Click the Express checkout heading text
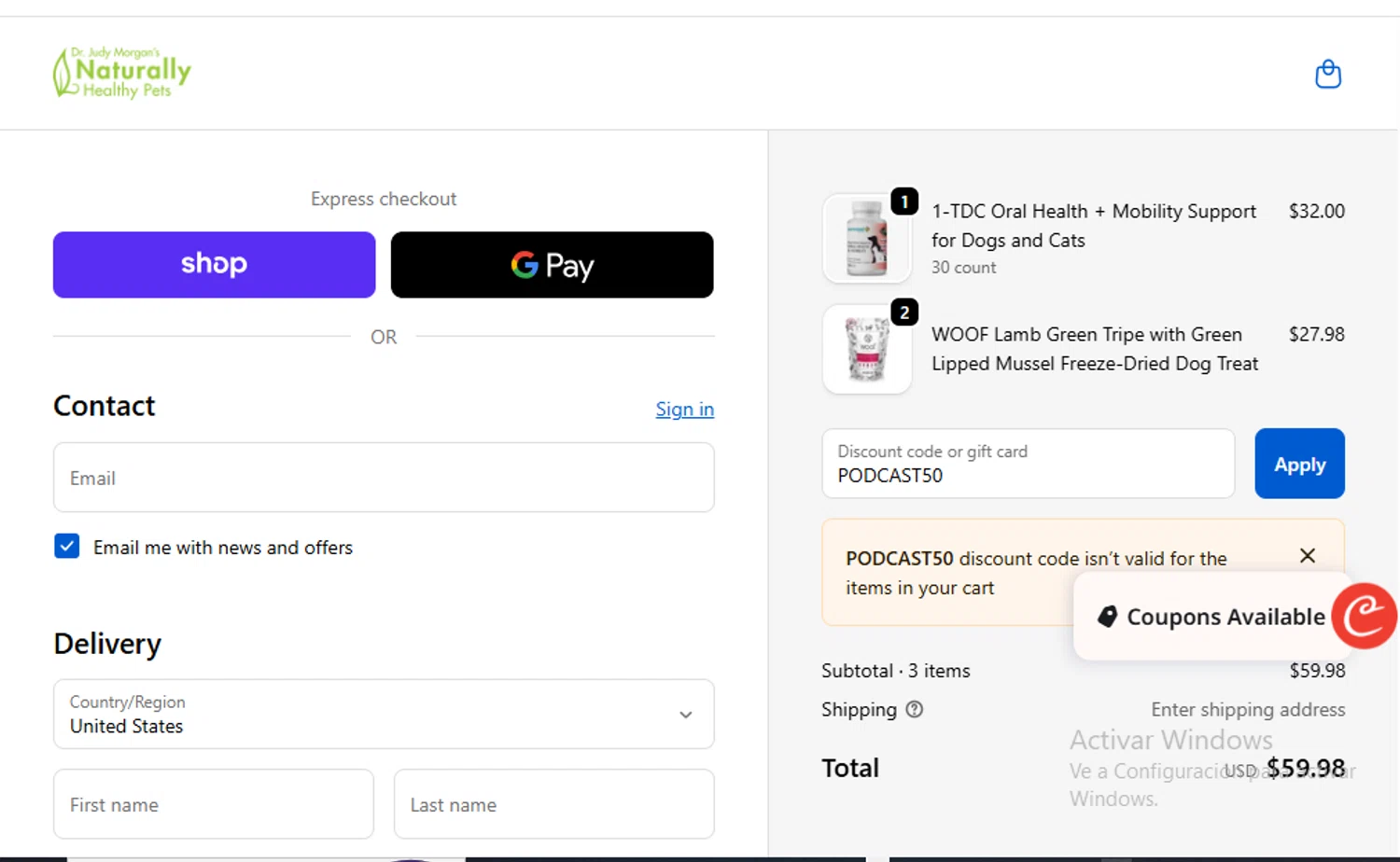Image resolution: width=1400 pixels, height=862 pixels. tap(384, 199)
